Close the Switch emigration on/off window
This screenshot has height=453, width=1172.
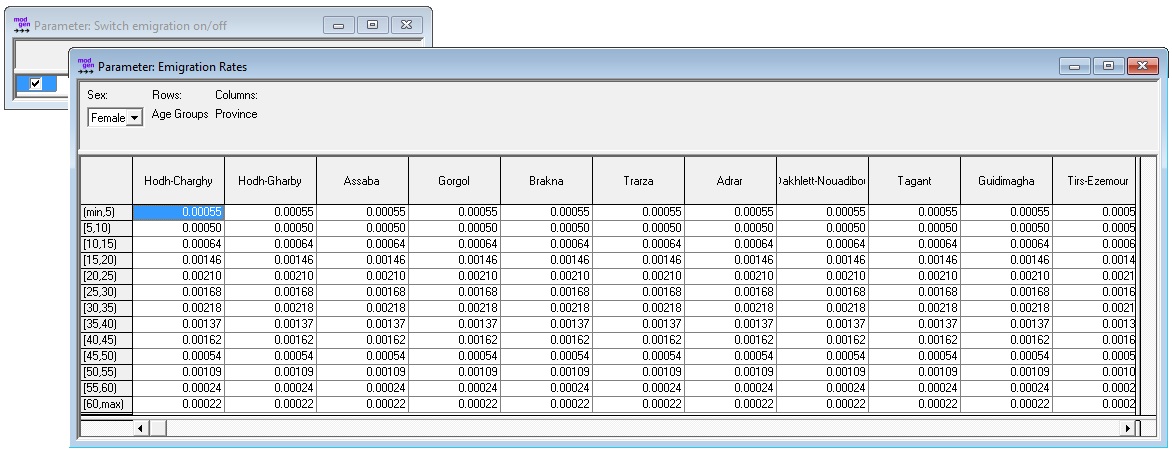(x=403, y=23)
